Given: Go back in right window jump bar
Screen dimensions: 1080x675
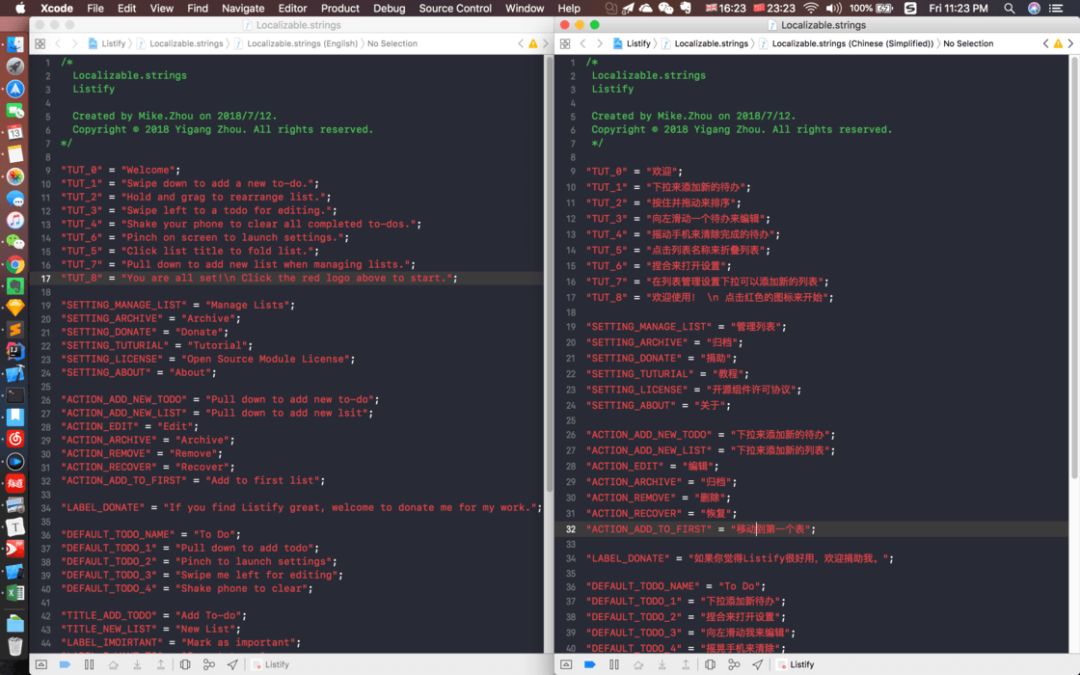Looking at the screenshot, I should tap(583, 43).
